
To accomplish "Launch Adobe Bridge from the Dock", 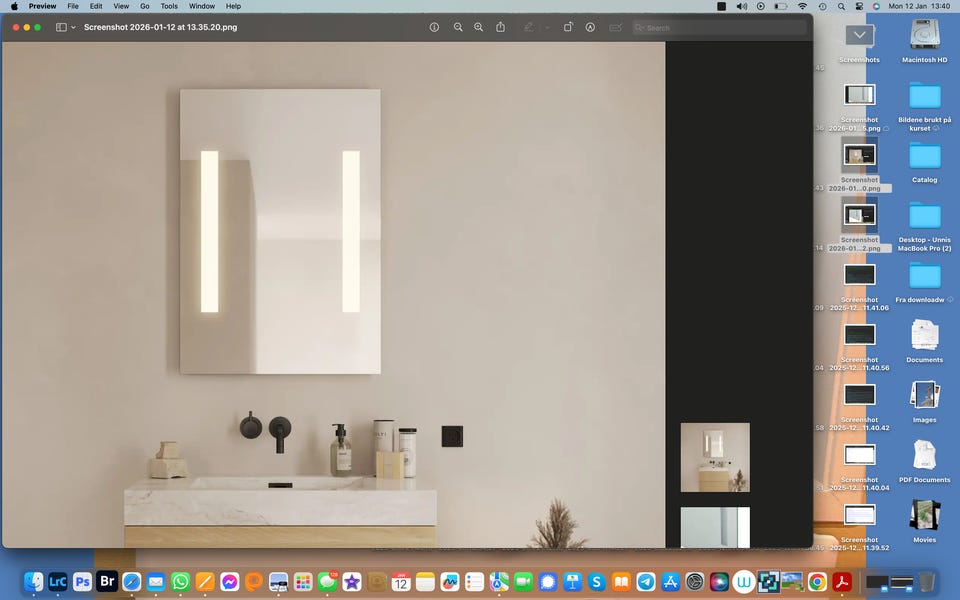I will [x=107, y=582].
